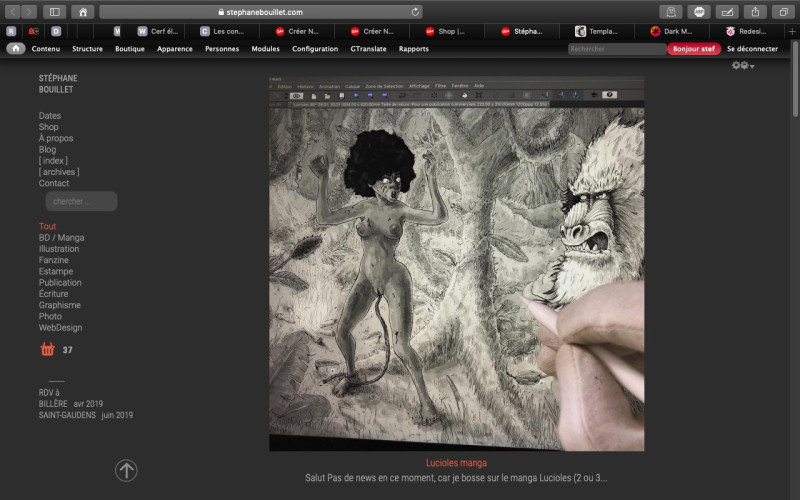Click the Safari share icon
The width and height of the screenshot is (800, 500).
click(755, 12)
